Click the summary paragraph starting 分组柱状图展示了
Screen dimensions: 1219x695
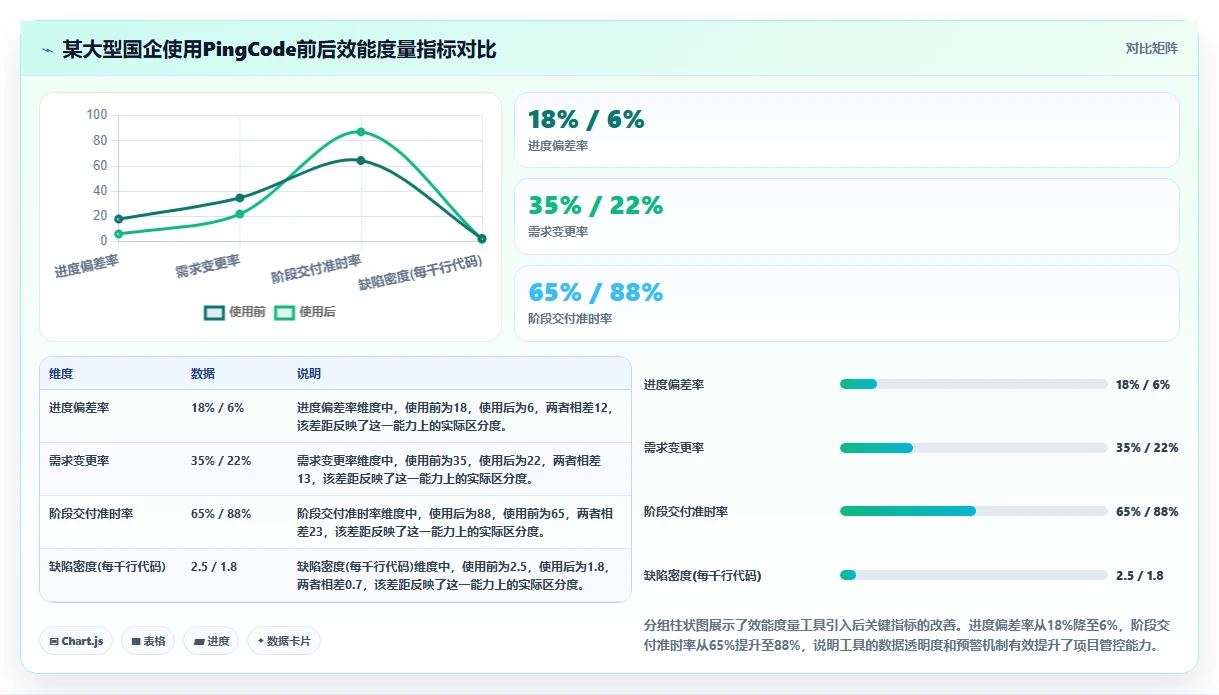point(907,635)
